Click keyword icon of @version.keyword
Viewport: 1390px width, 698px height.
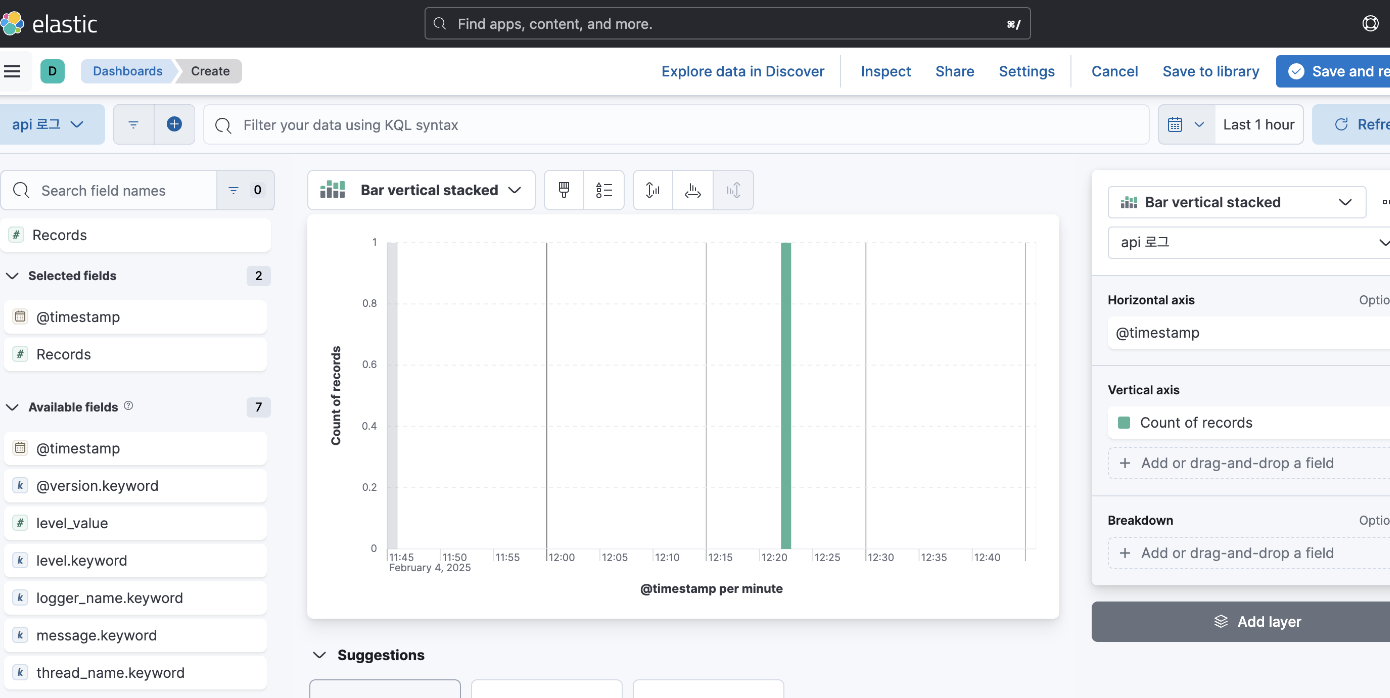20,486
